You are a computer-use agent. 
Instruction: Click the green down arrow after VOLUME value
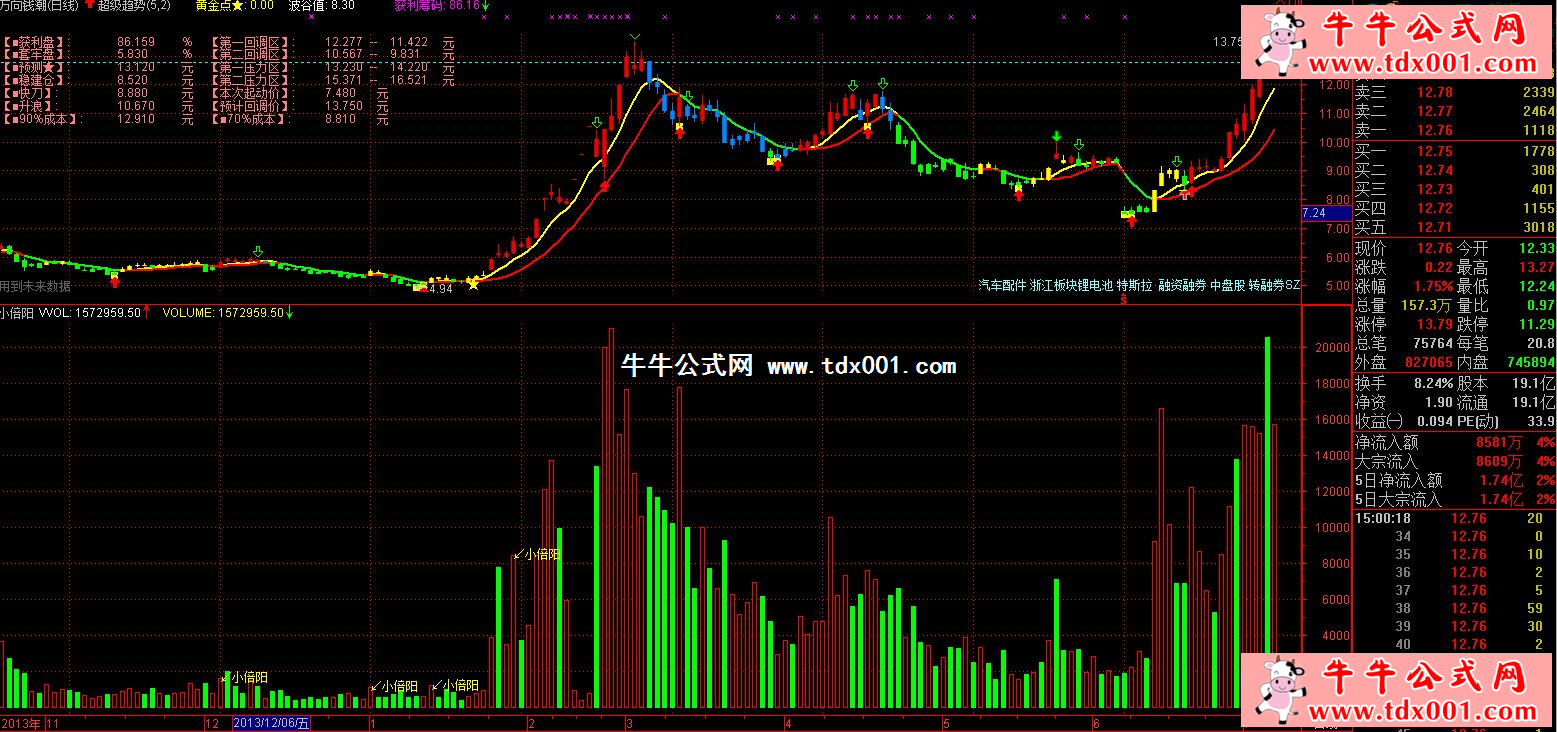[x=290, y=313]
